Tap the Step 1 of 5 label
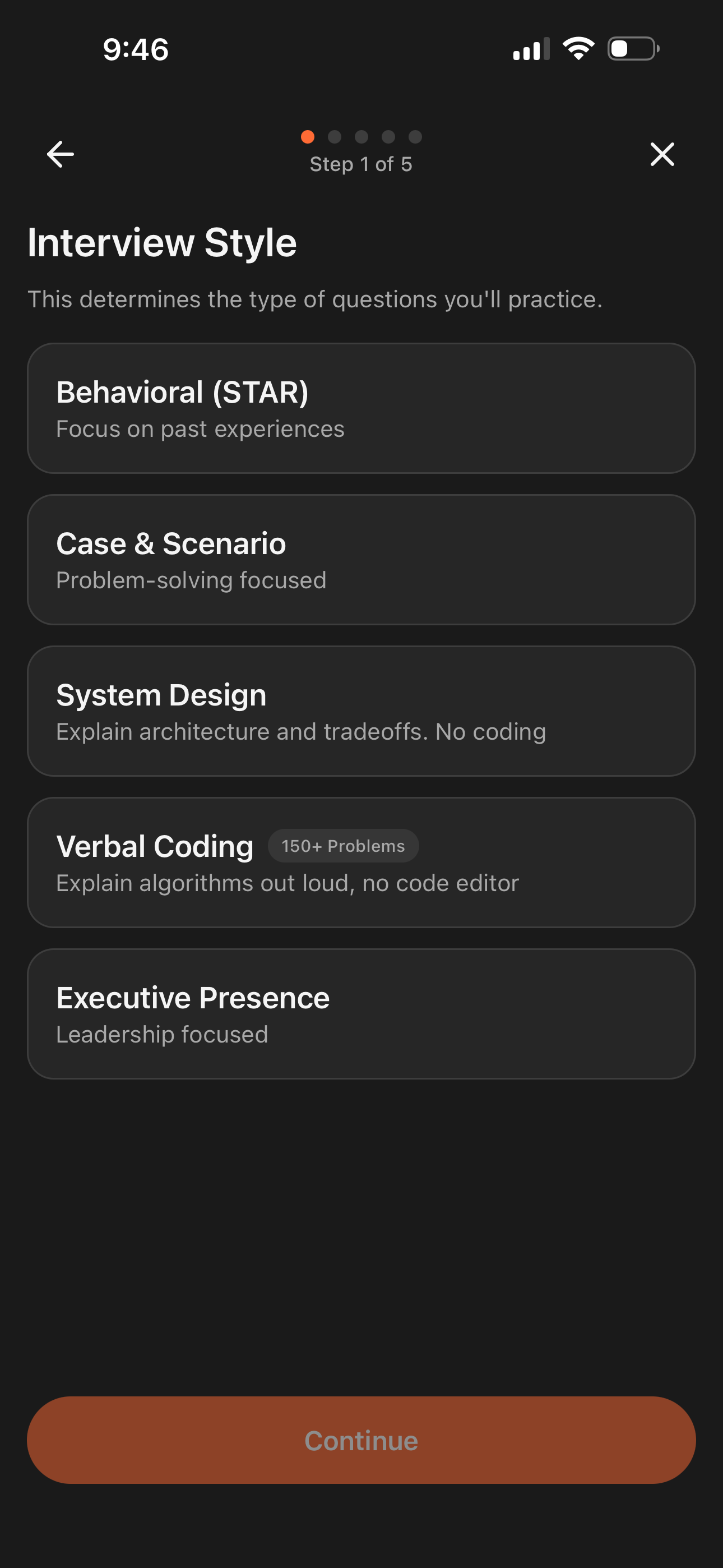The image size is (723, 1568). 361,164
